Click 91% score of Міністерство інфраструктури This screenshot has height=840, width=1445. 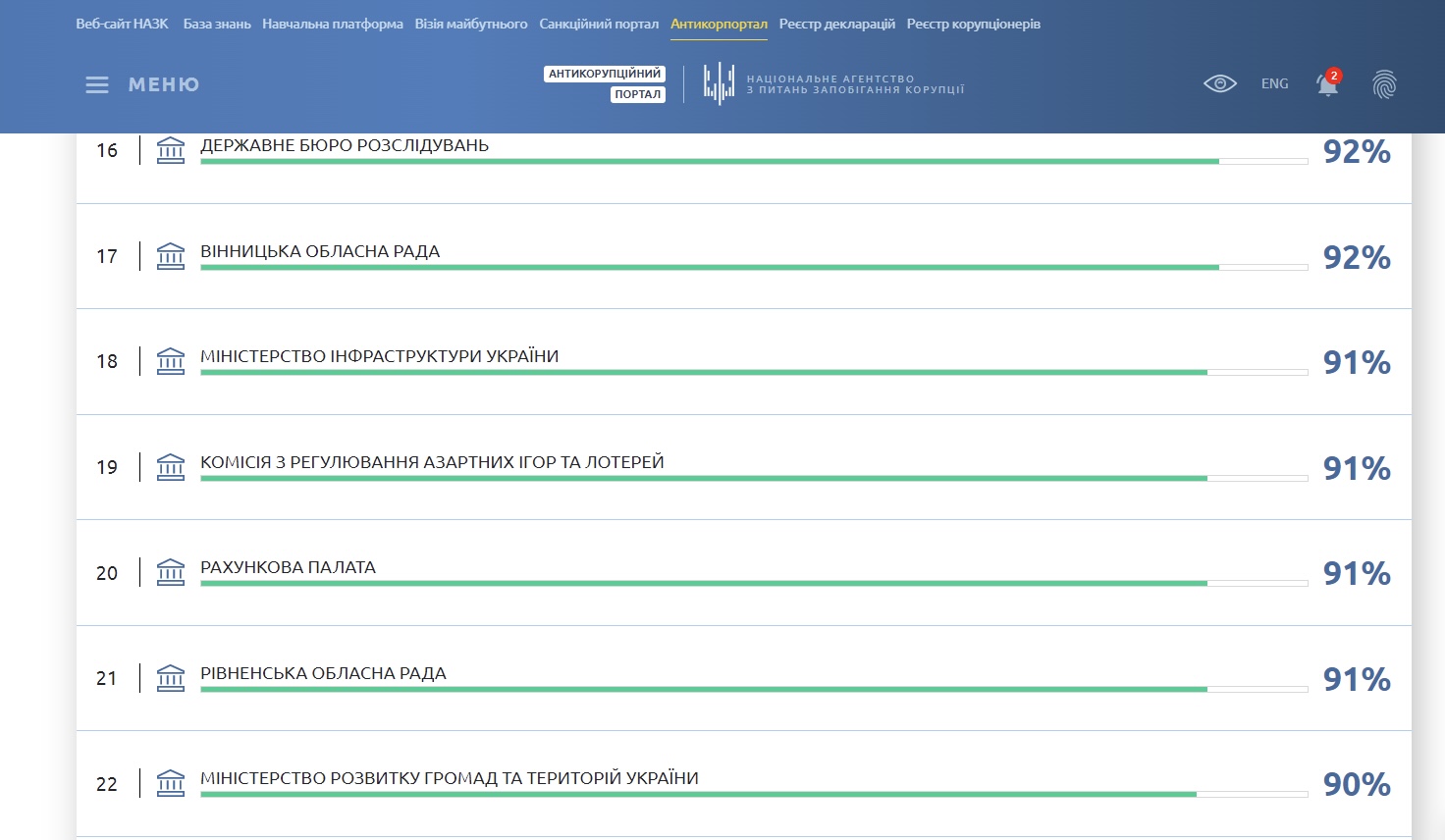point(1357,362)
